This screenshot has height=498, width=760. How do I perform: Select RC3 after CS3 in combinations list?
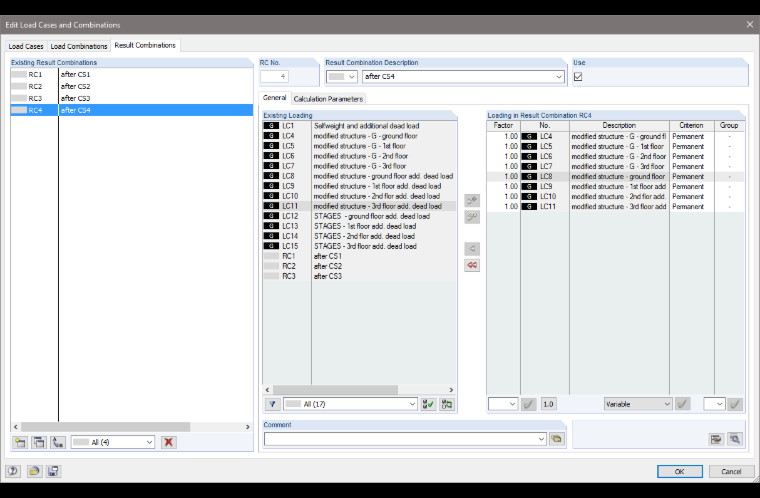click(x=131, y=98)
